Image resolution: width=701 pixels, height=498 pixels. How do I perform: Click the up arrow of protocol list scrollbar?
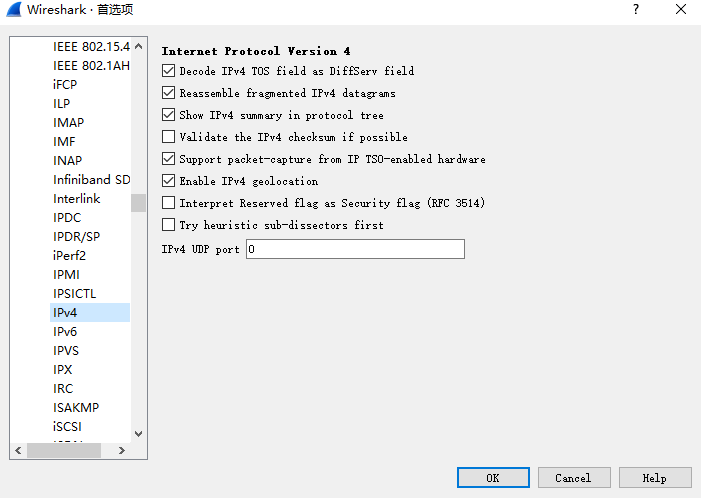139,46
